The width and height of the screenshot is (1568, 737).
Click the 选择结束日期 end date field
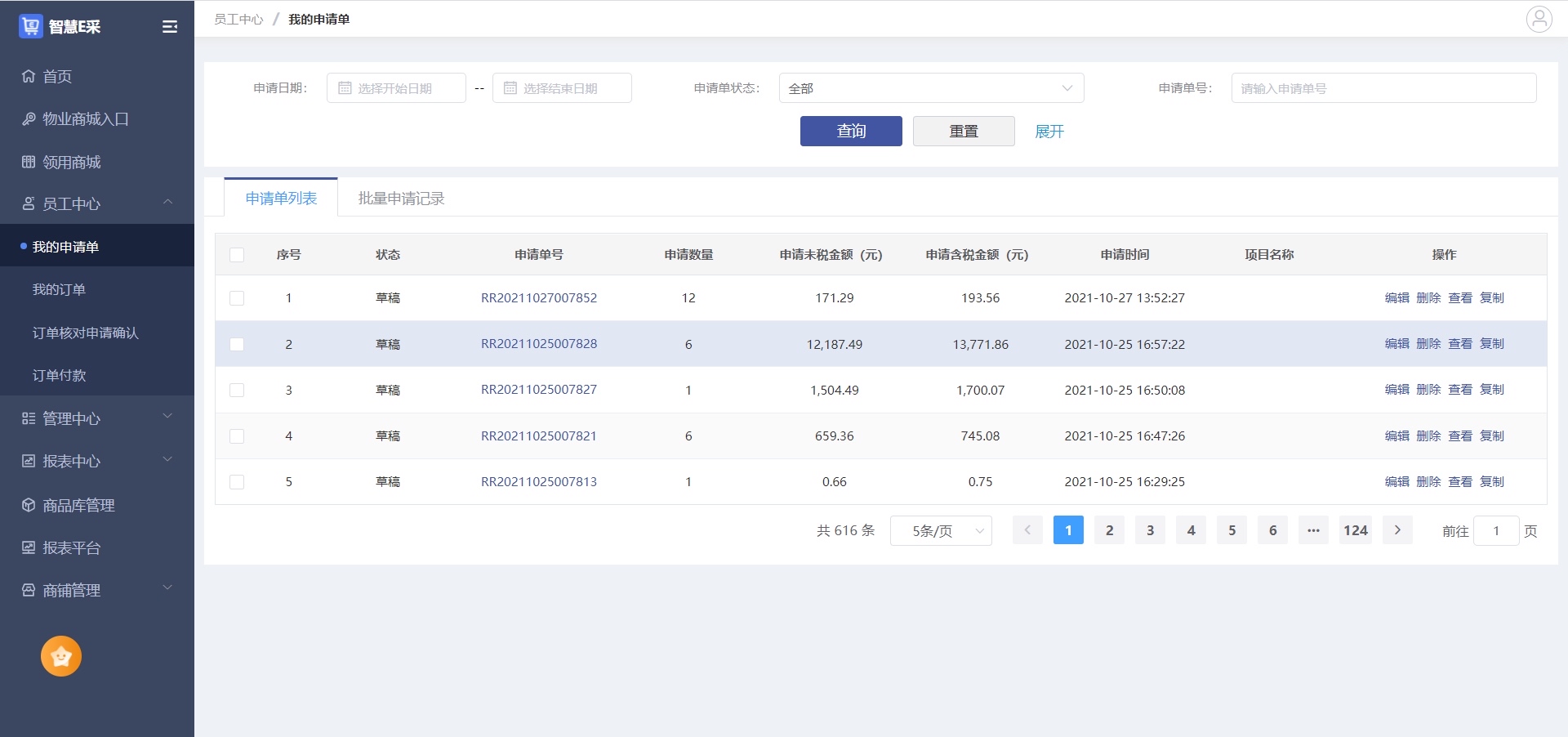click(x=562, y=88)
